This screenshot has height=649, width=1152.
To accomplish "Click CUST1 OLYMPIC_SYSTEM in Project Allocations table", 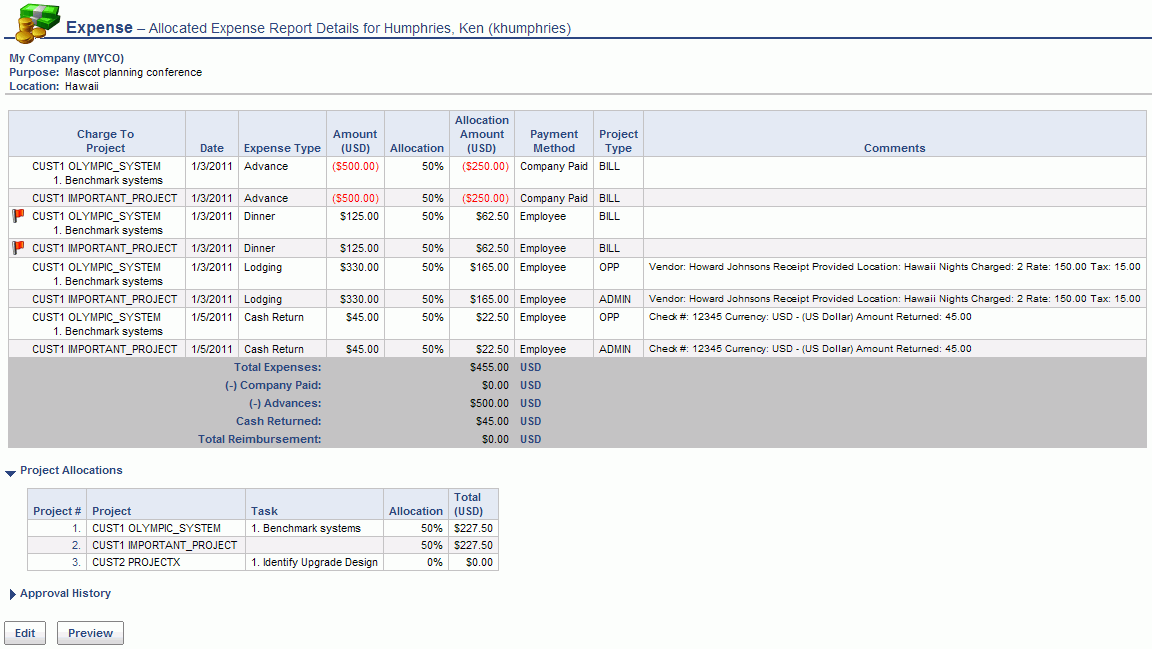I will pos(156,528).
